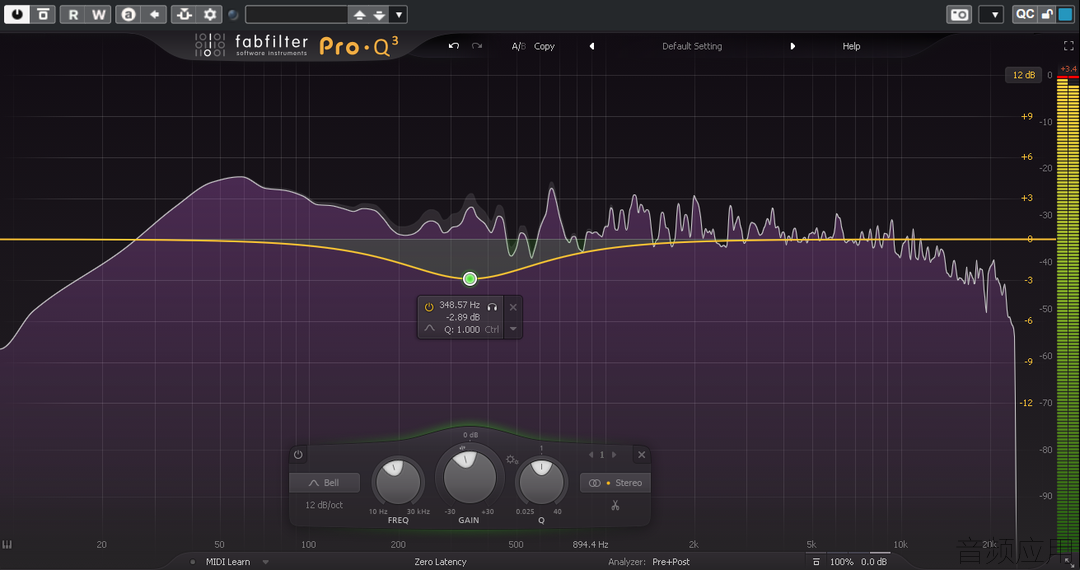
Task: Click the blue square color indicator
Action: click(x=1065, y=14)
